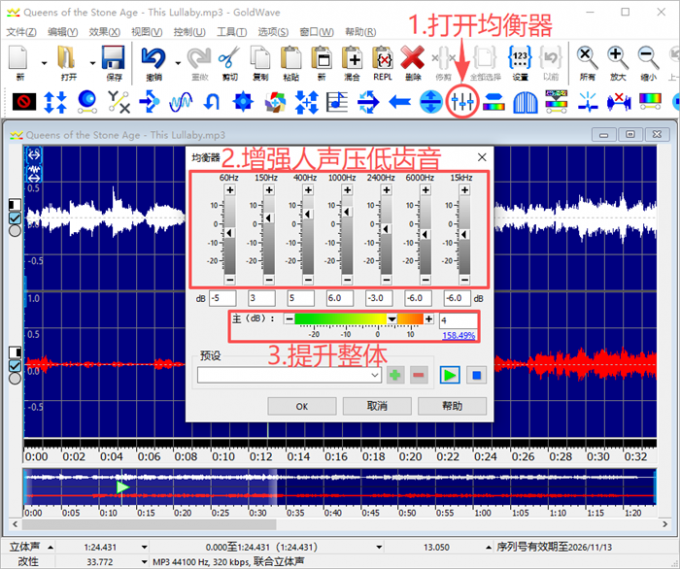Open the 工具 (Tool) menu

pyautogui.click(x=232, y=32)
